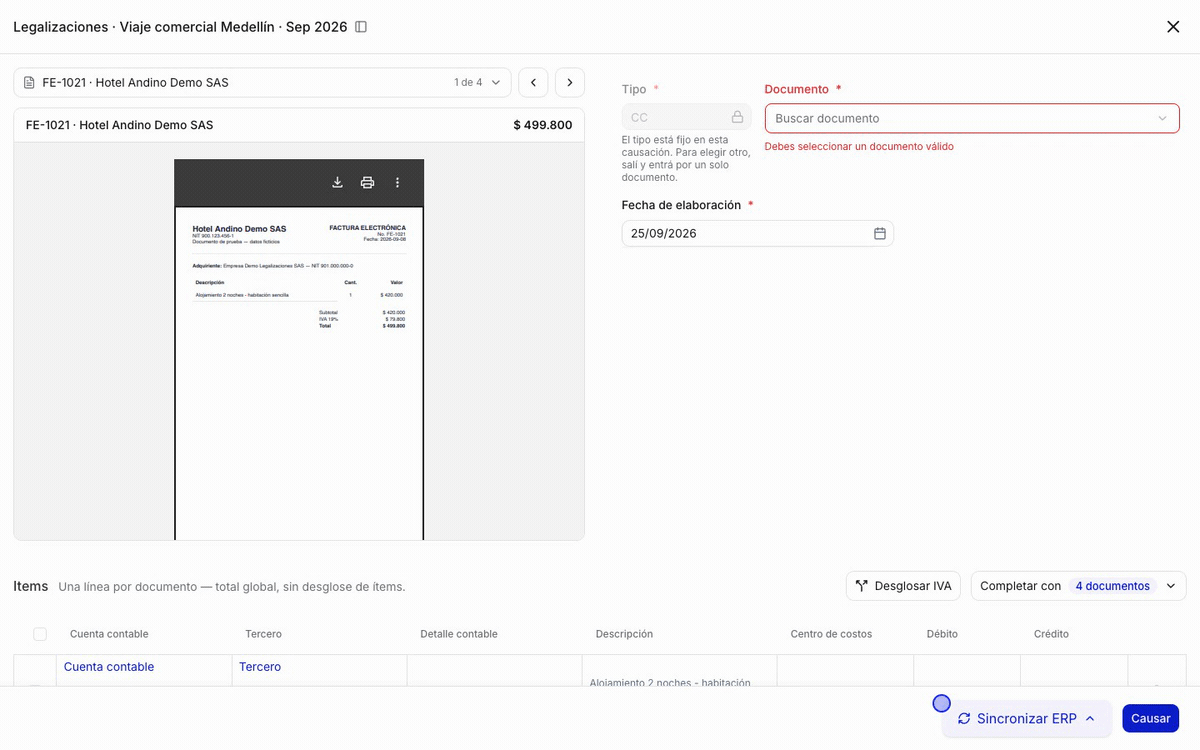Open the FE-1021 document selector dropdown
The height and width of the screenshot is (750, 1200).
tap(262, 82)
